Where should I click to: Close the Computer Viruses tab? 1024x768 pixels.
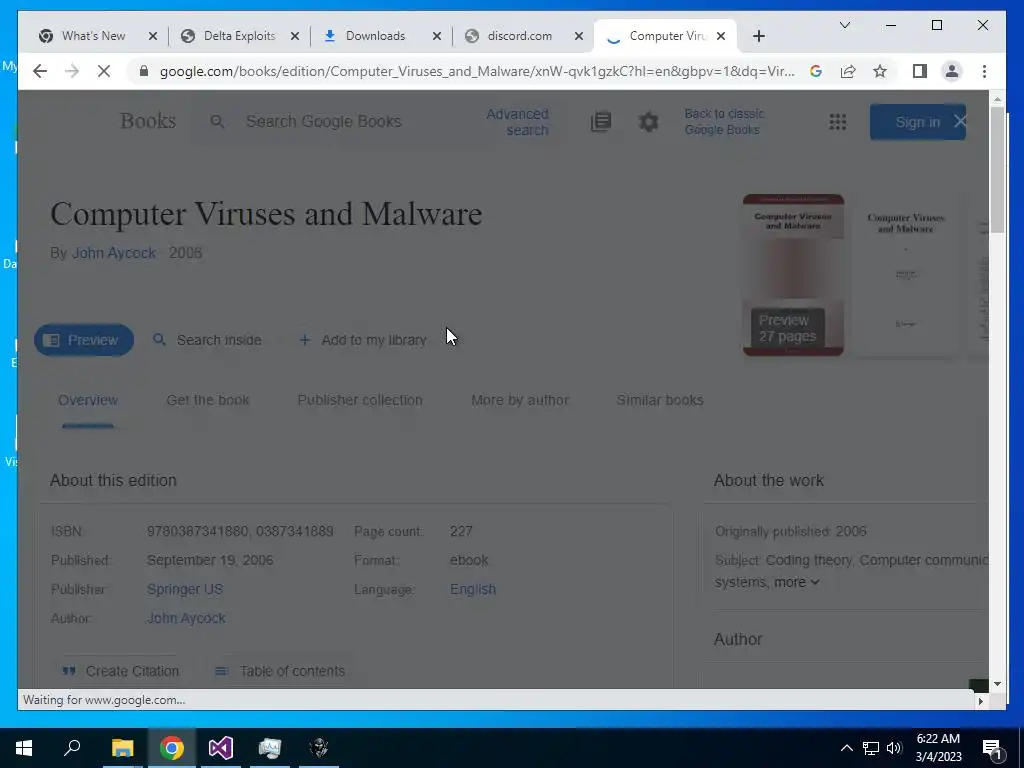tap(721, 36)
